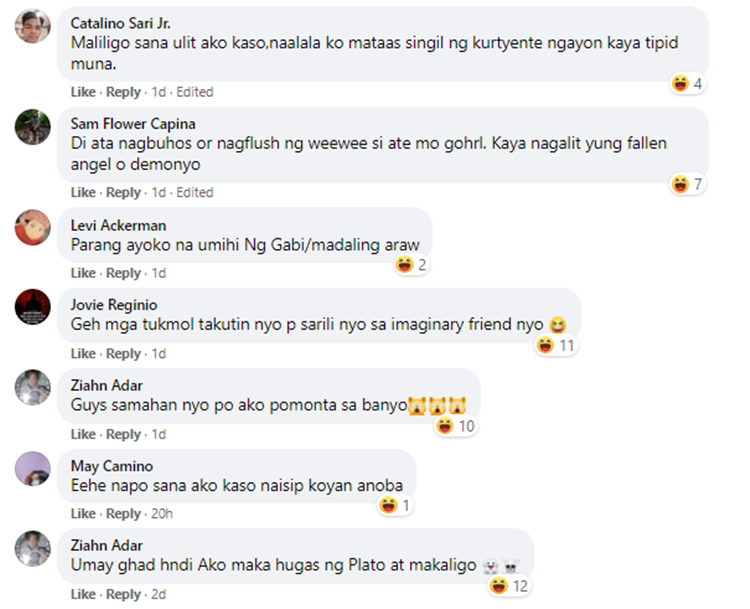
Task: Open May Camino's profile picture
Action: click(x=33, y=469)
